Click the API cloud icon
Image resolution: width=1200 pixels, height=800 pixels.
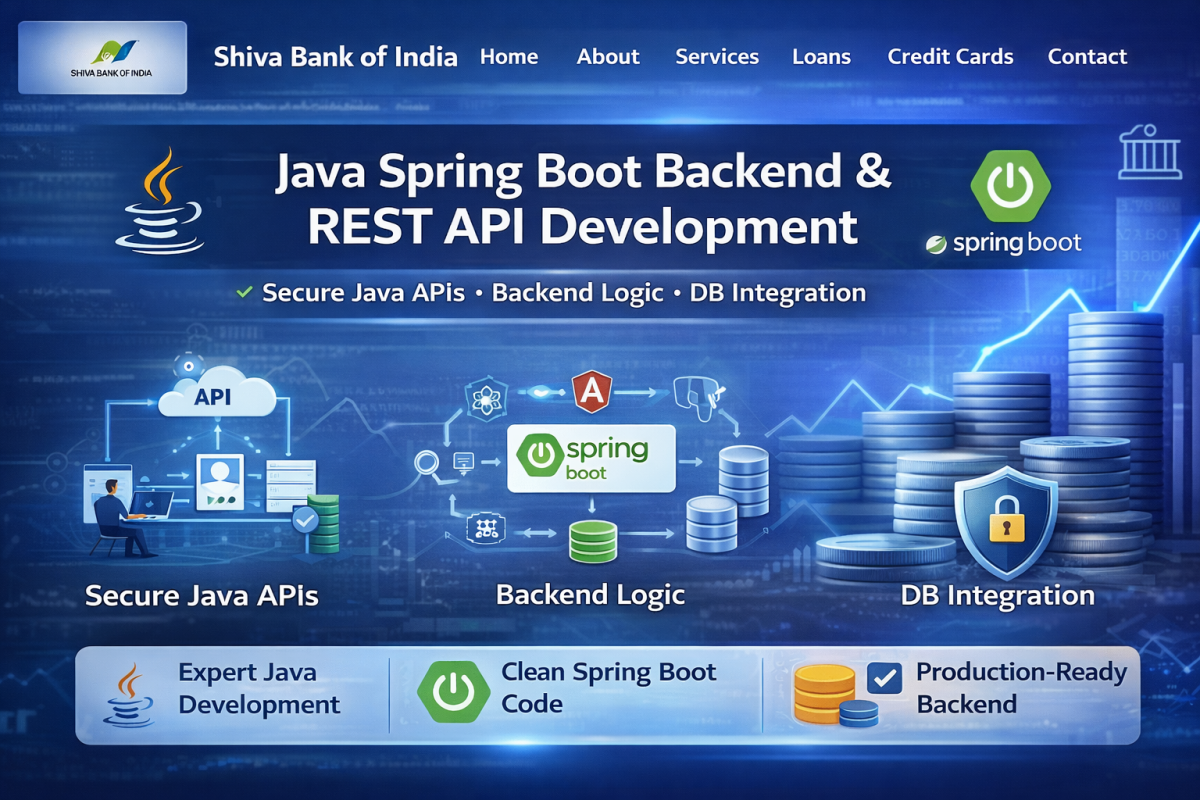(x=215, y=398)
